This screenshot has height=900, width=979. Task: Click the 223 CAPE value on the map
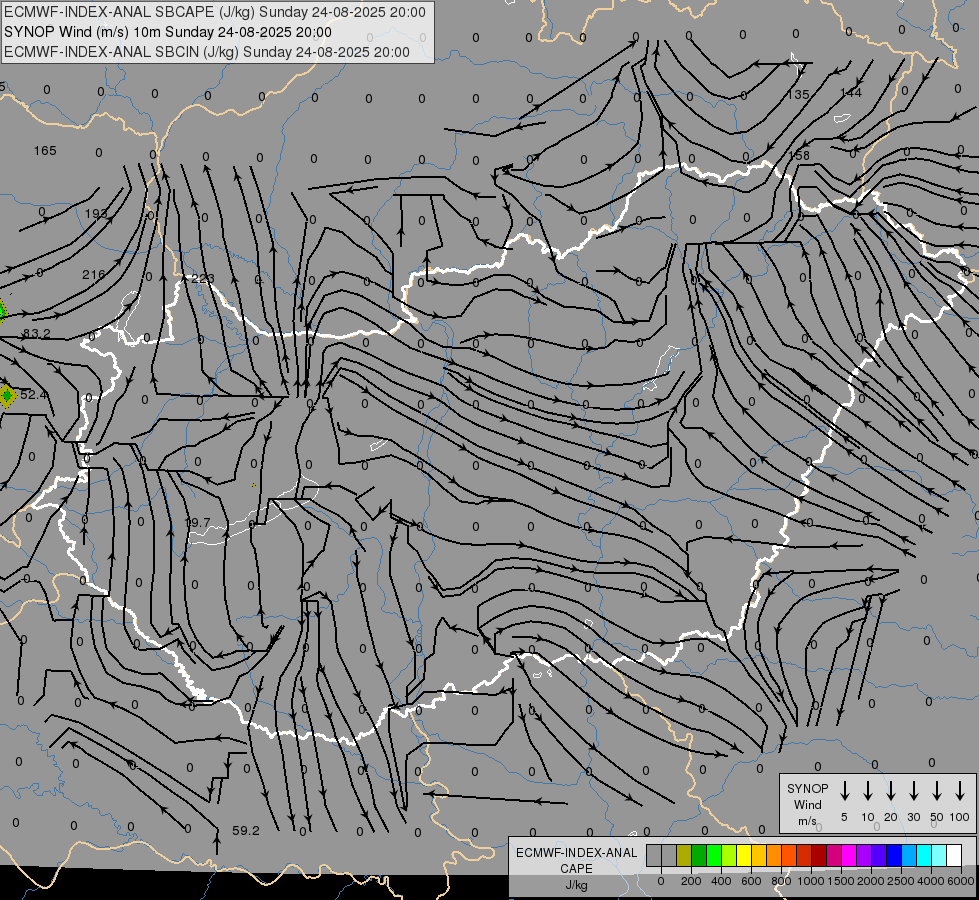[202, 279]
